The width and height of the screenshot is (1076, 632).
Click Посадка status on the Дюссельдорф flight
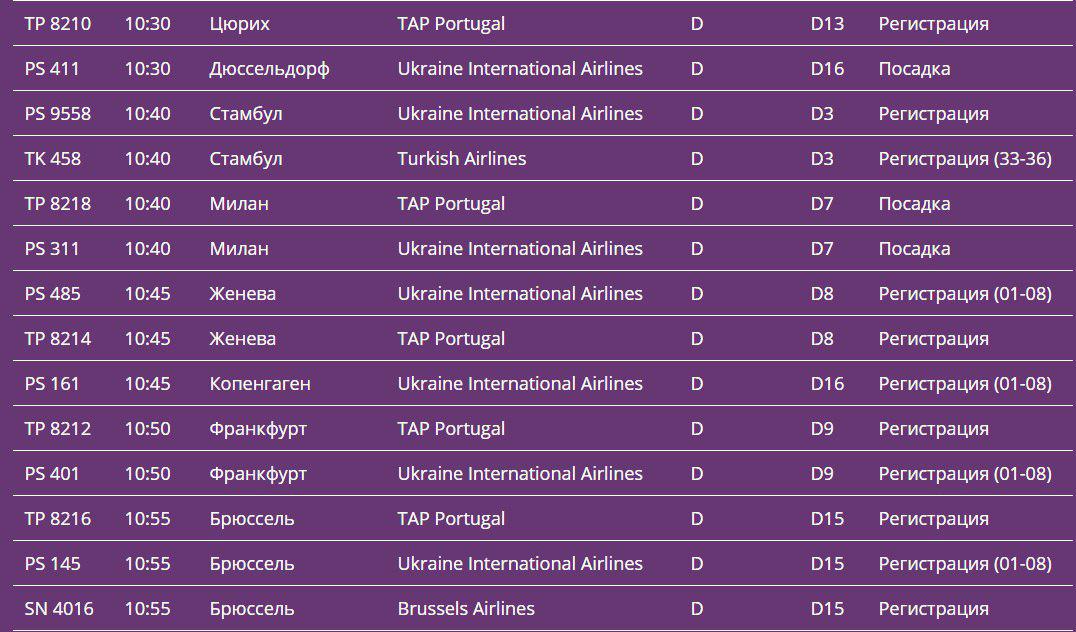tap(914, 69)
